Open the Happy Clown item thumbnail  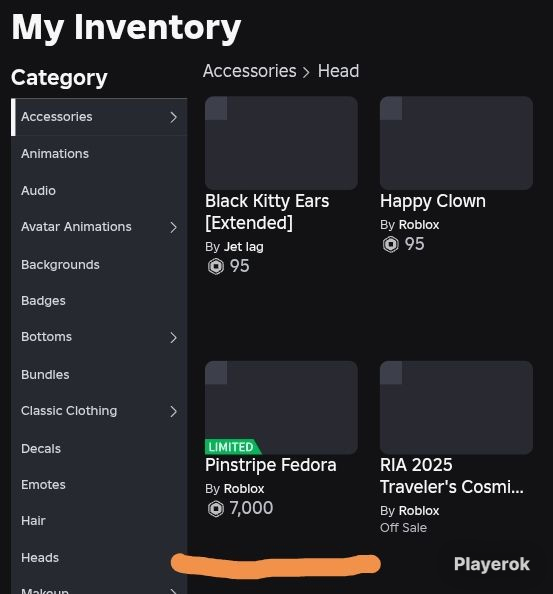[x=456, y=143]
